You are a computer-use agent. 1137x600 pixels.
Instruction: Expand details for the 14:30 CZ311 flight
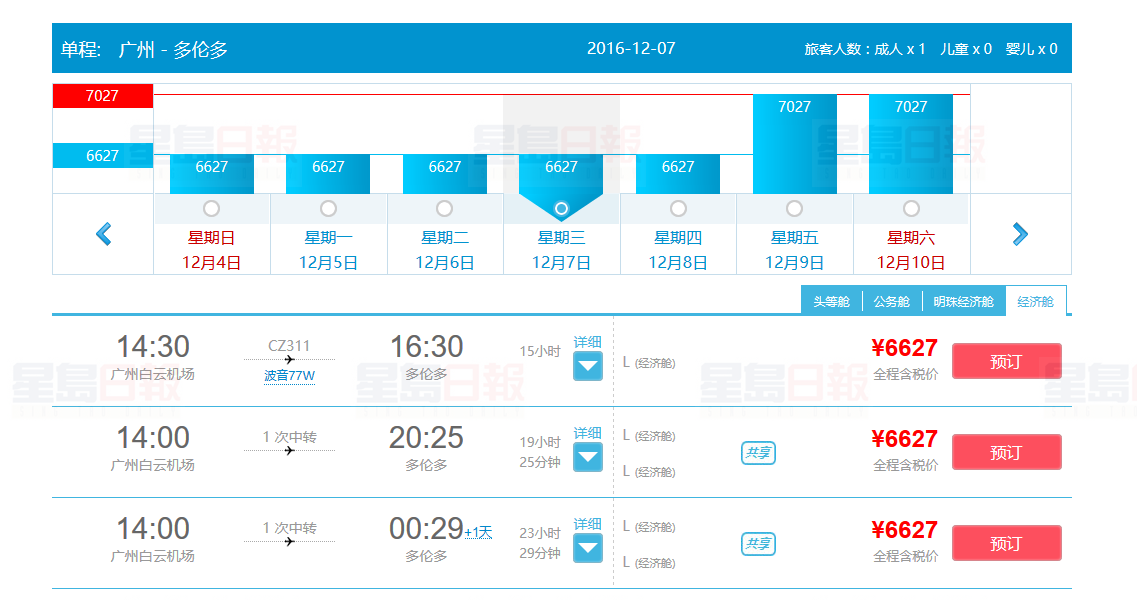click(588, 366)
